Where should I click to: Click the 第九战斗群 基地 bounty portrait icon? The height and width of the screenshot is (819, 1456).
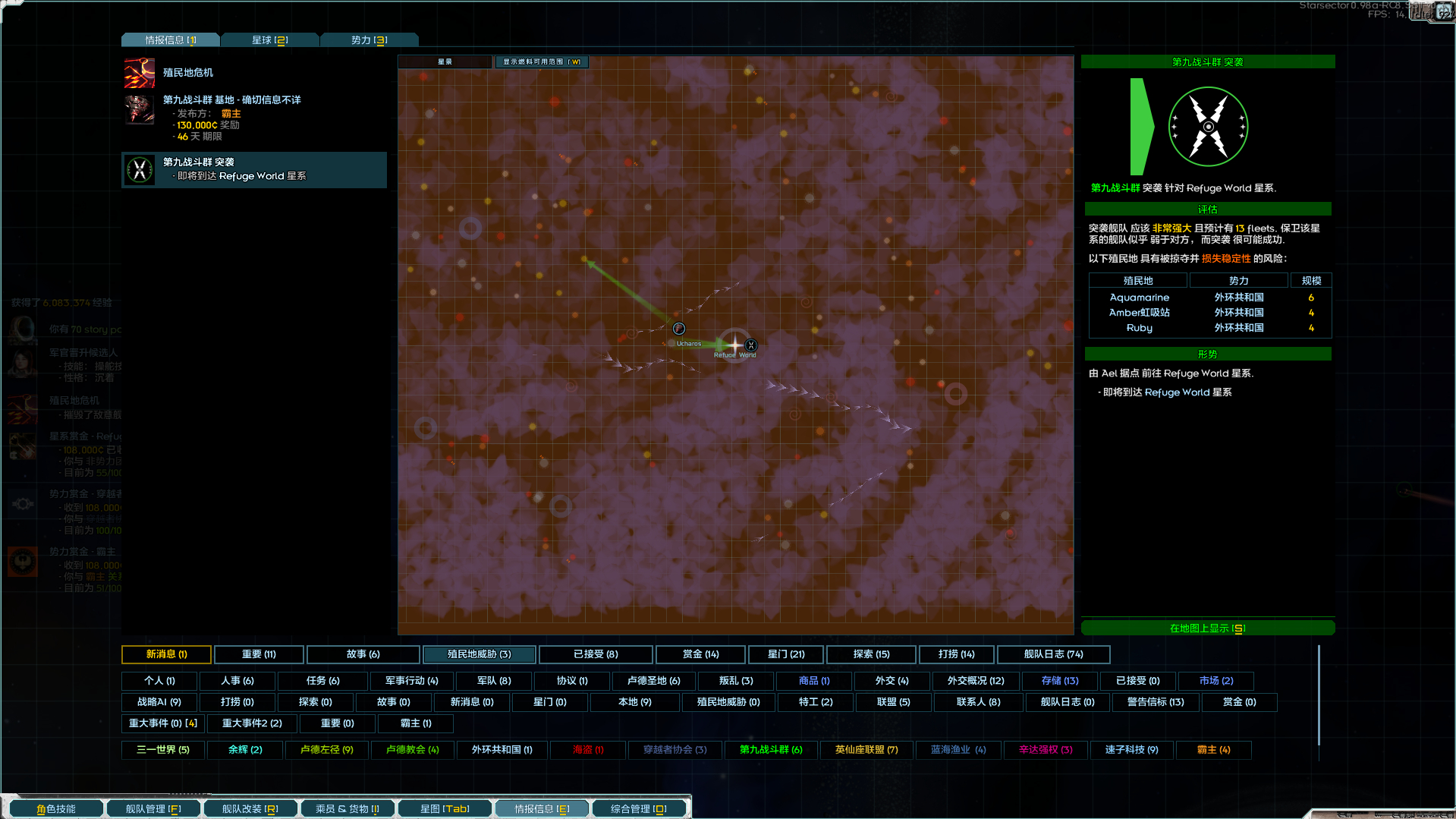140,109
